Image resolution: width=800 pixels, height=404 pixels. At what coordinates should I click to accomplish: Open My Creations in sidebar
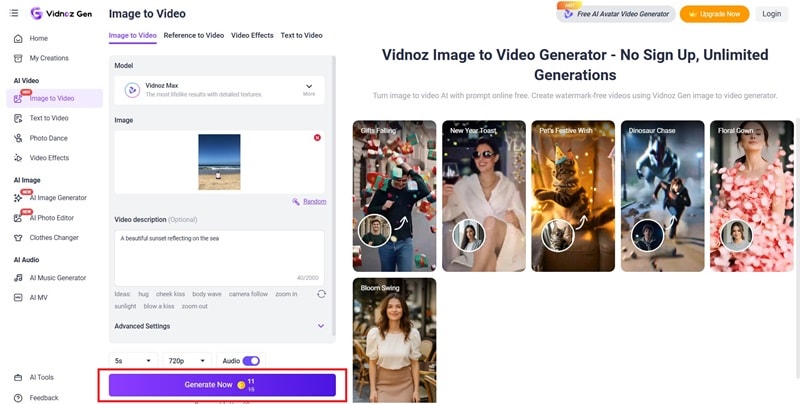[48, 58]
